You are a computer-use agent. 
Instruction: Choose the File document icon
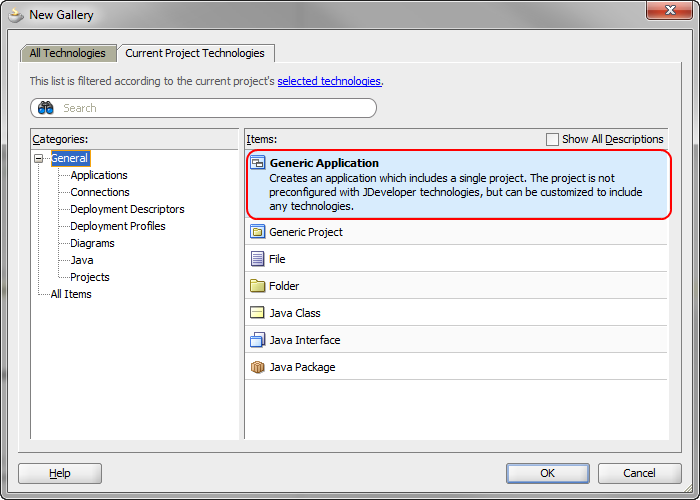pyautogui.click(x=258, y=259)
